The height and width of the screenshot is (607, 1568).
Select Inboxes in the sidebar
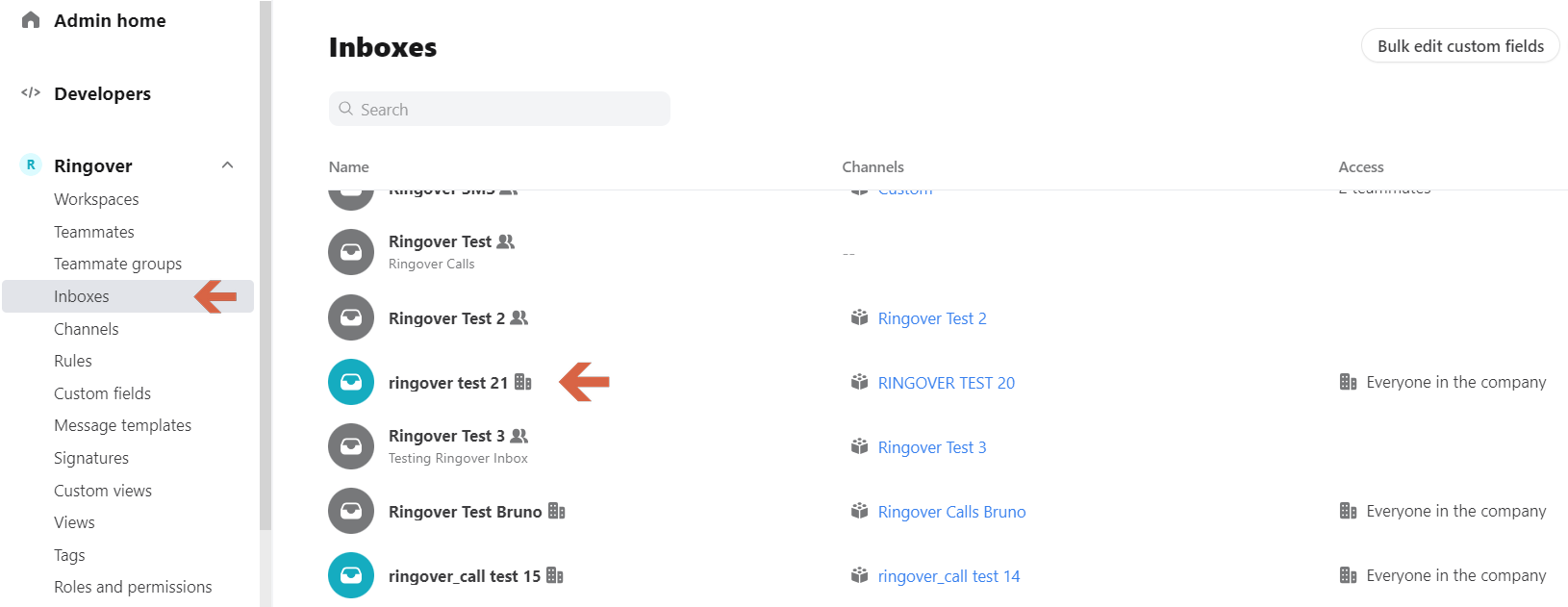click(x=128, y=296)
